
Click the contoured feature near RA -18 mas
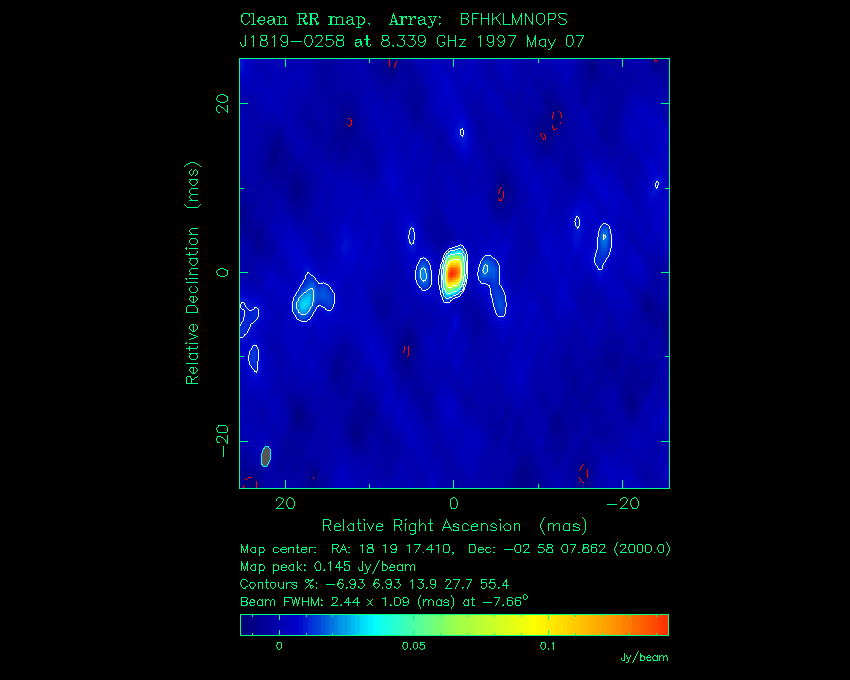point(603,246)
